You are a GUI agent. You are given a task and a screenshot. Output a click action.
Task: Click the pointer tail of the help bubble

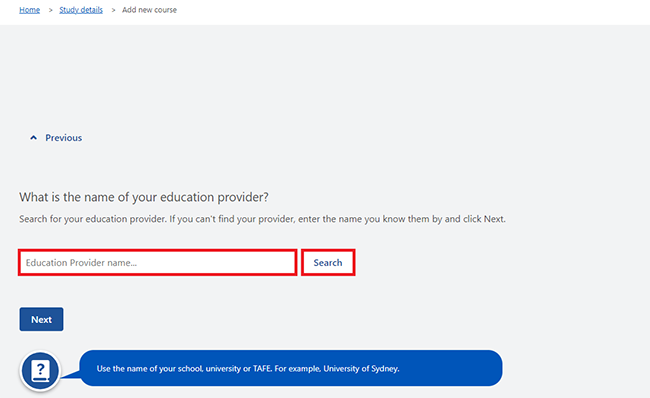(x=70, y=374)
